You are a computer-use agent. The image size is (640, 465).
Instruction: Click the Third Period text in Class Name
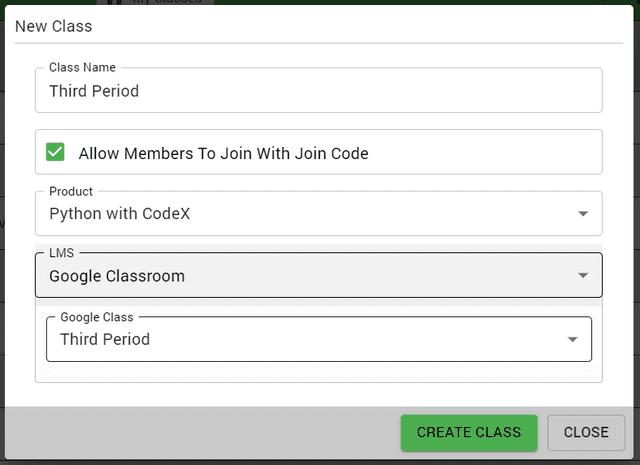pyautogui.click(x=94, y=91)
